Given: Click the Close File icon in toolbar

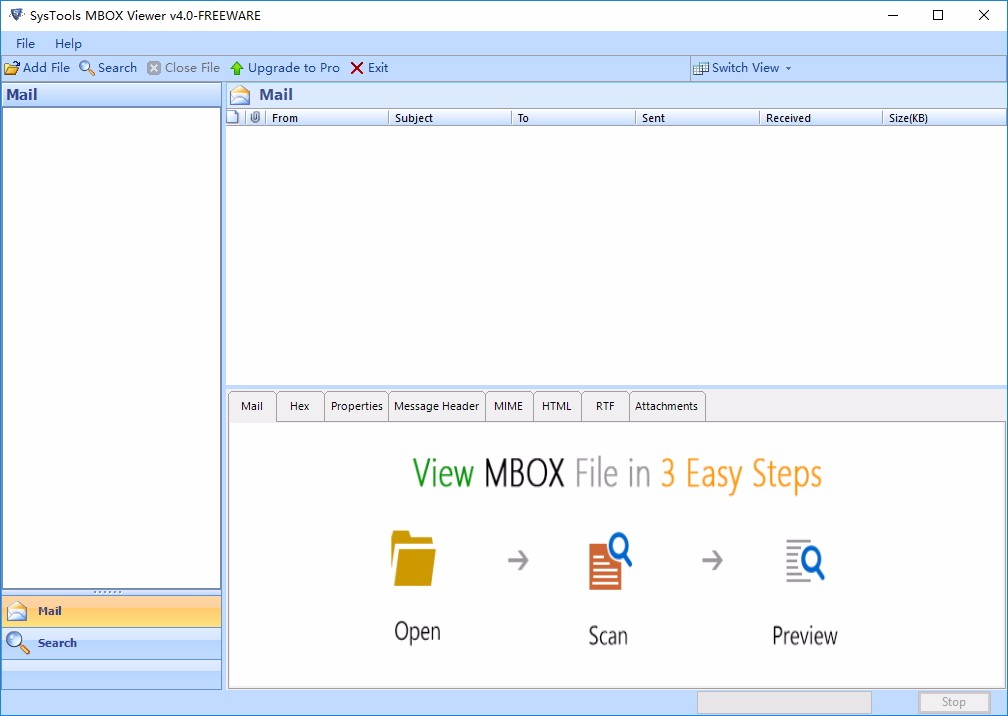Looking at the screenshot, I should tap(154, 68).
